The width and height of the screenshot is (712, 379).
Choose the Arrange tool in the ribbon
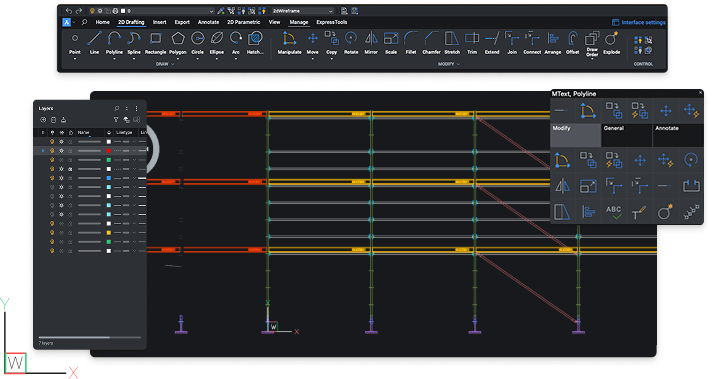[553, 43]
